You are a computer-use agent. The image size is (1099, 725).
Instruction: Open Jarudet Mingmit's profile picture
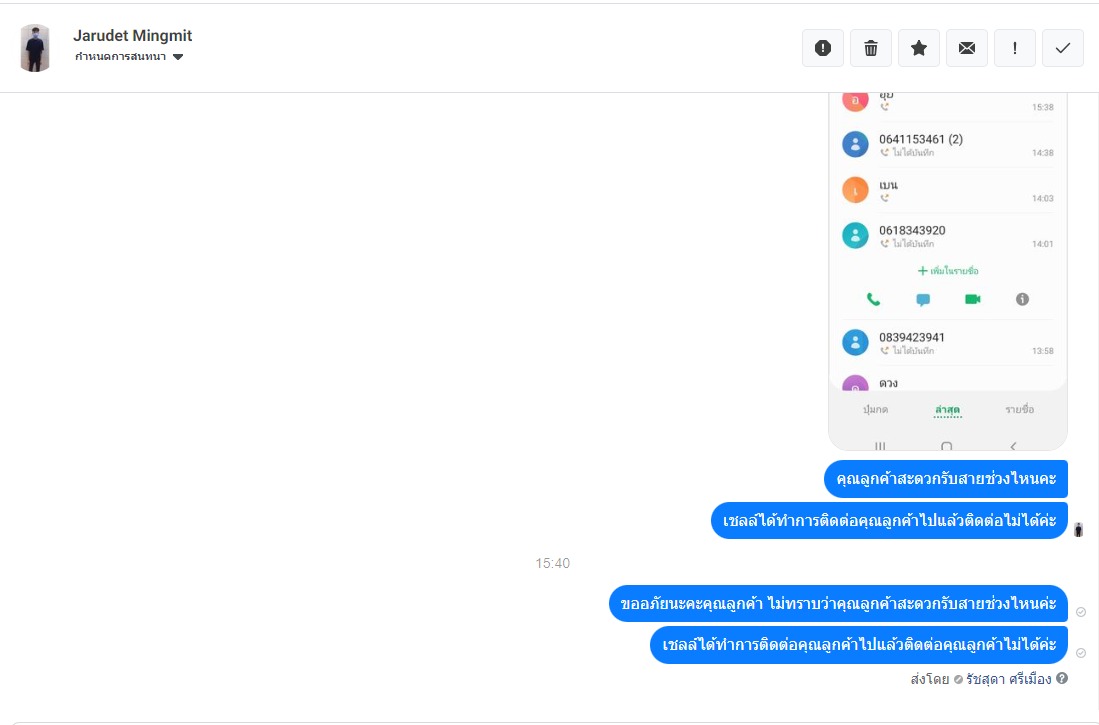pyautogui.click(x=35, y=48)
